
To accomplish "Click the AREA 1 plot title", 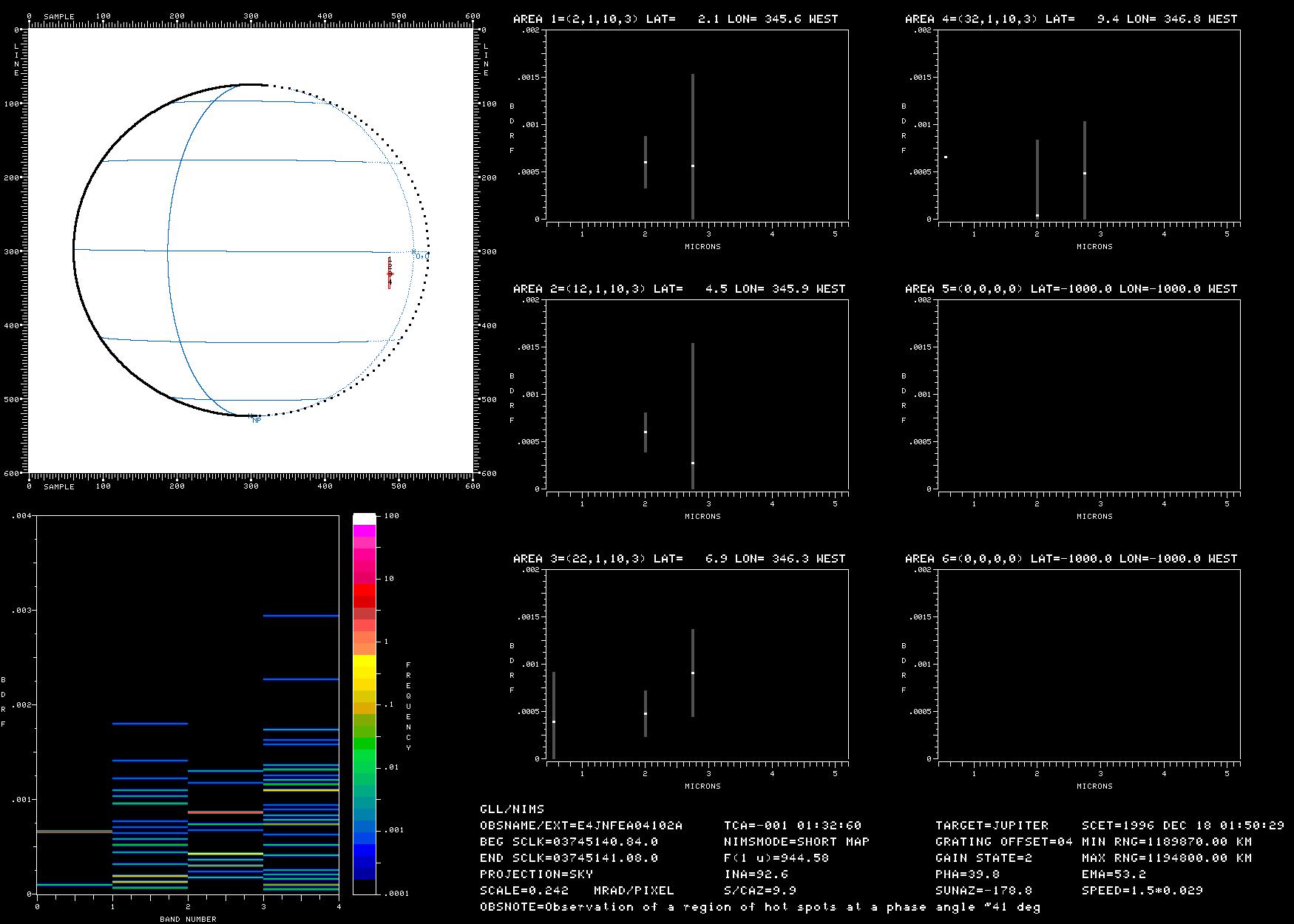I will [x=675, y=19].
